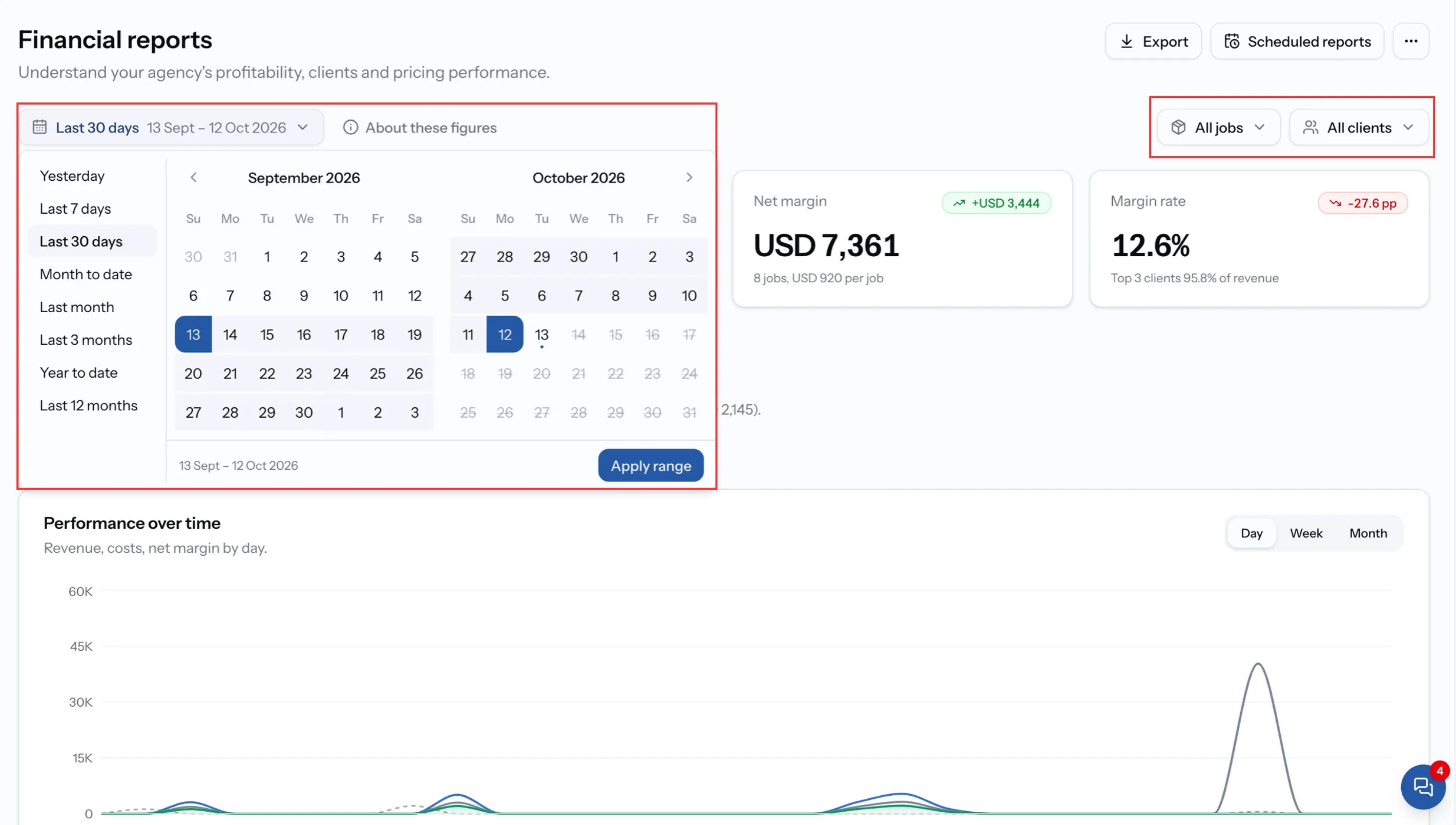Click the Apply range button
Screen dimensions: 1456x825
651,466
